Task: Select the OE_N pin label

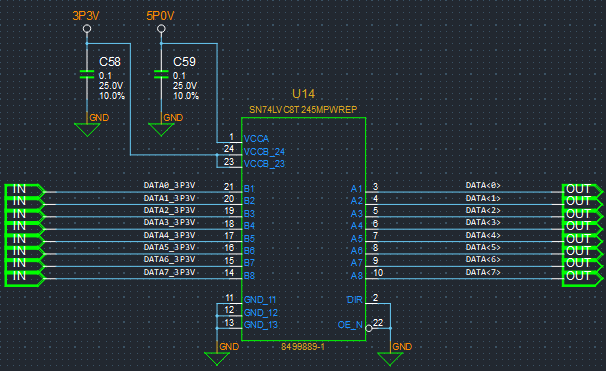Action: coord(350,325)
